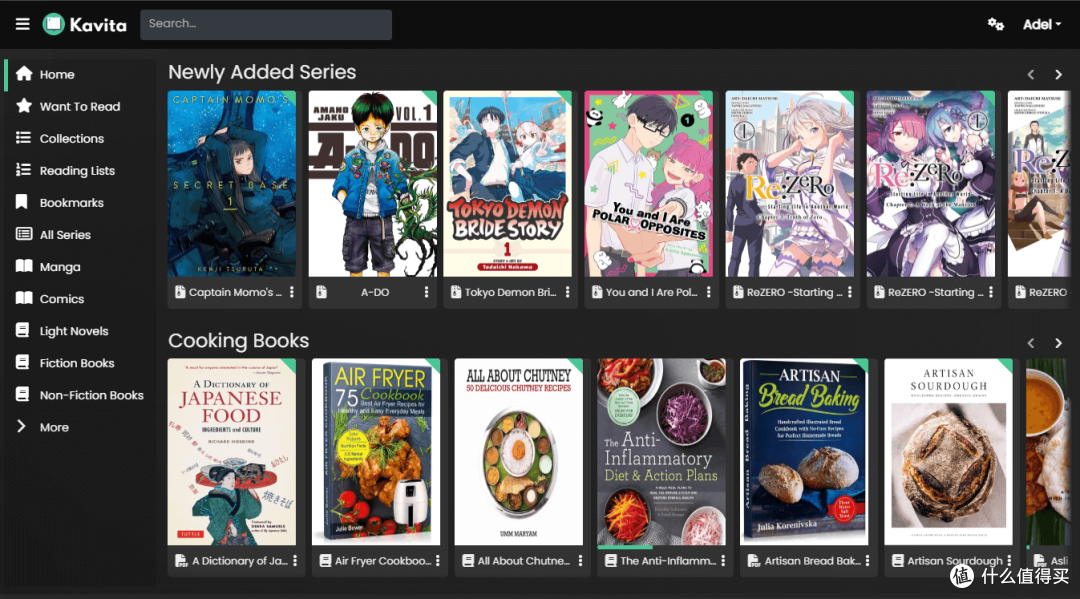The height and width of the screenshot is (599, 1080).
Task: Open Captain Momo's Secret Base cover
Action: [x=231, y=184]
